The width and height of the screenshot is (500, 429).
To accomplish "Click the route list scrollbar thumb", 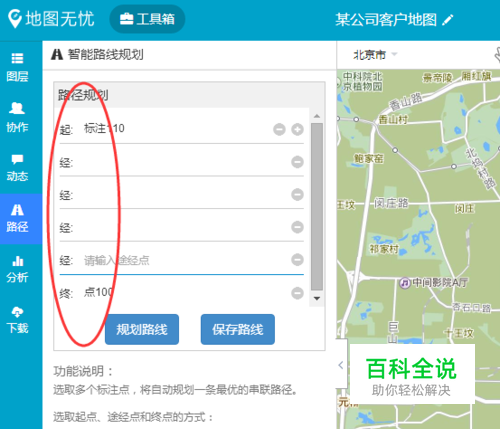I will pos(317,207).
